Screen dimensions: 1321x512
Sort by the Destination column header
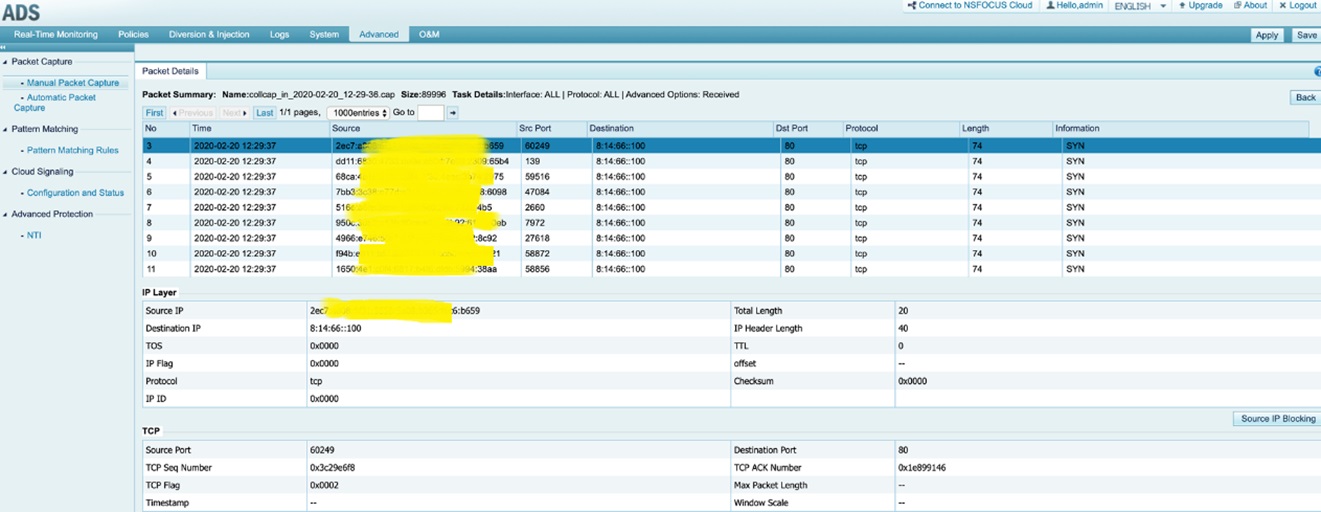[x=679, y=128]
